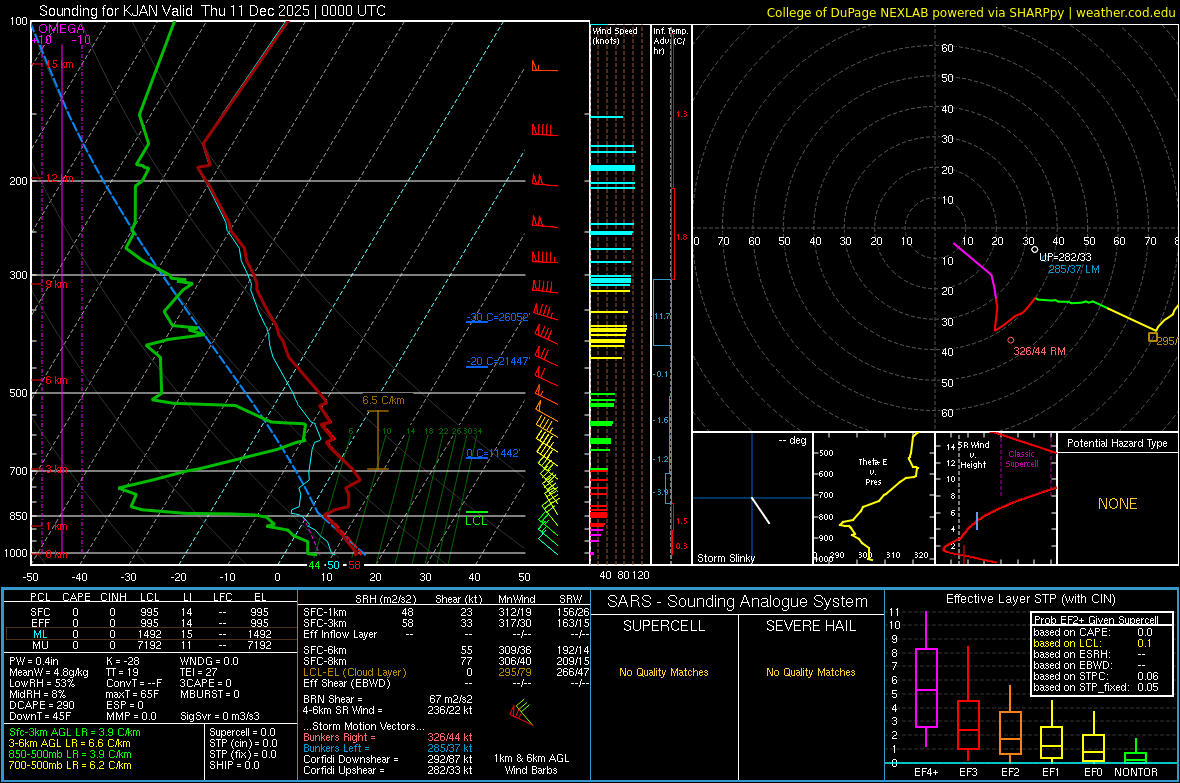Select the magenta 'OMEGA' label
The width and height of the screenshot is (1180, 783).
pos(62,29)
